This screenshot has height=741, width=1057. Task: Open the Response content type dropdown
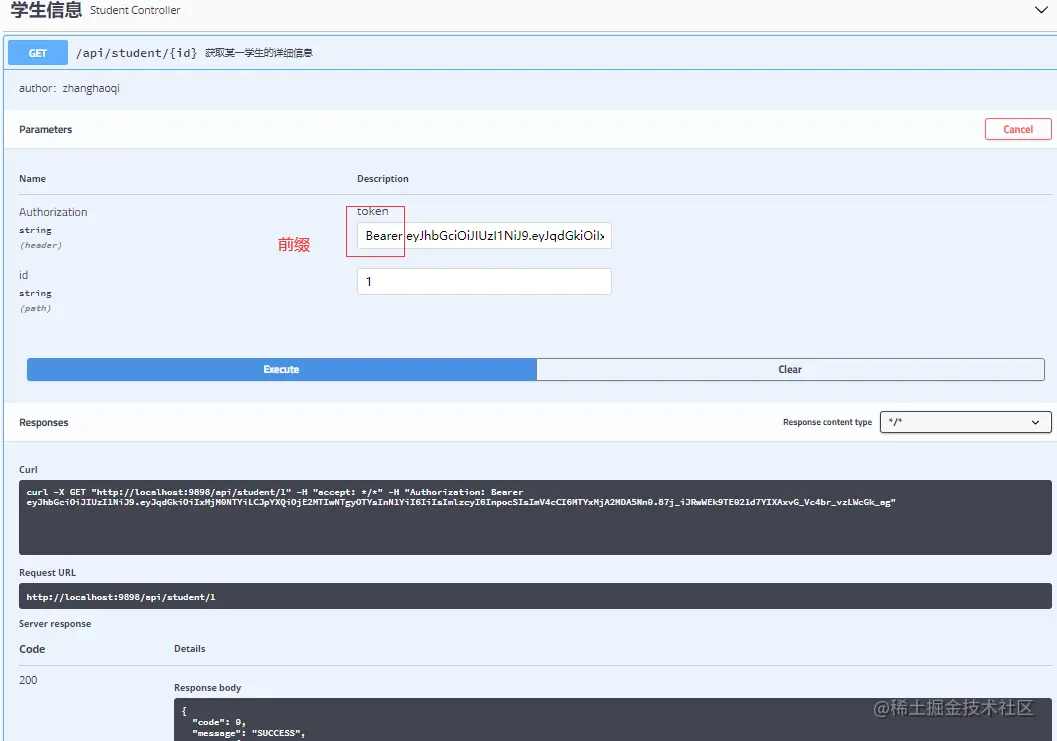965,422
